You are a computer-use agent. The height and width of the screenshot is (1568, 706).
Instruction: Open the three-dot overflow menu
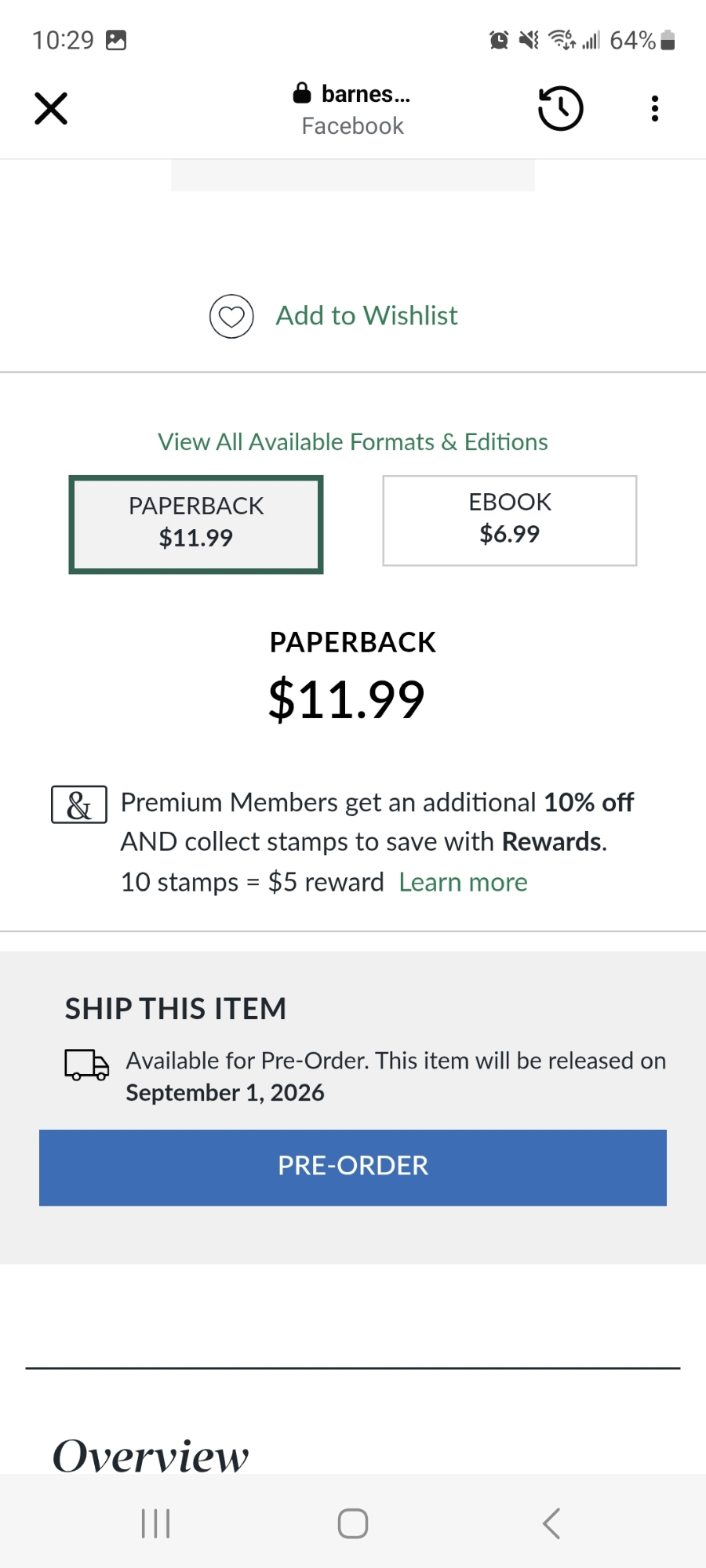coord(654,108)
